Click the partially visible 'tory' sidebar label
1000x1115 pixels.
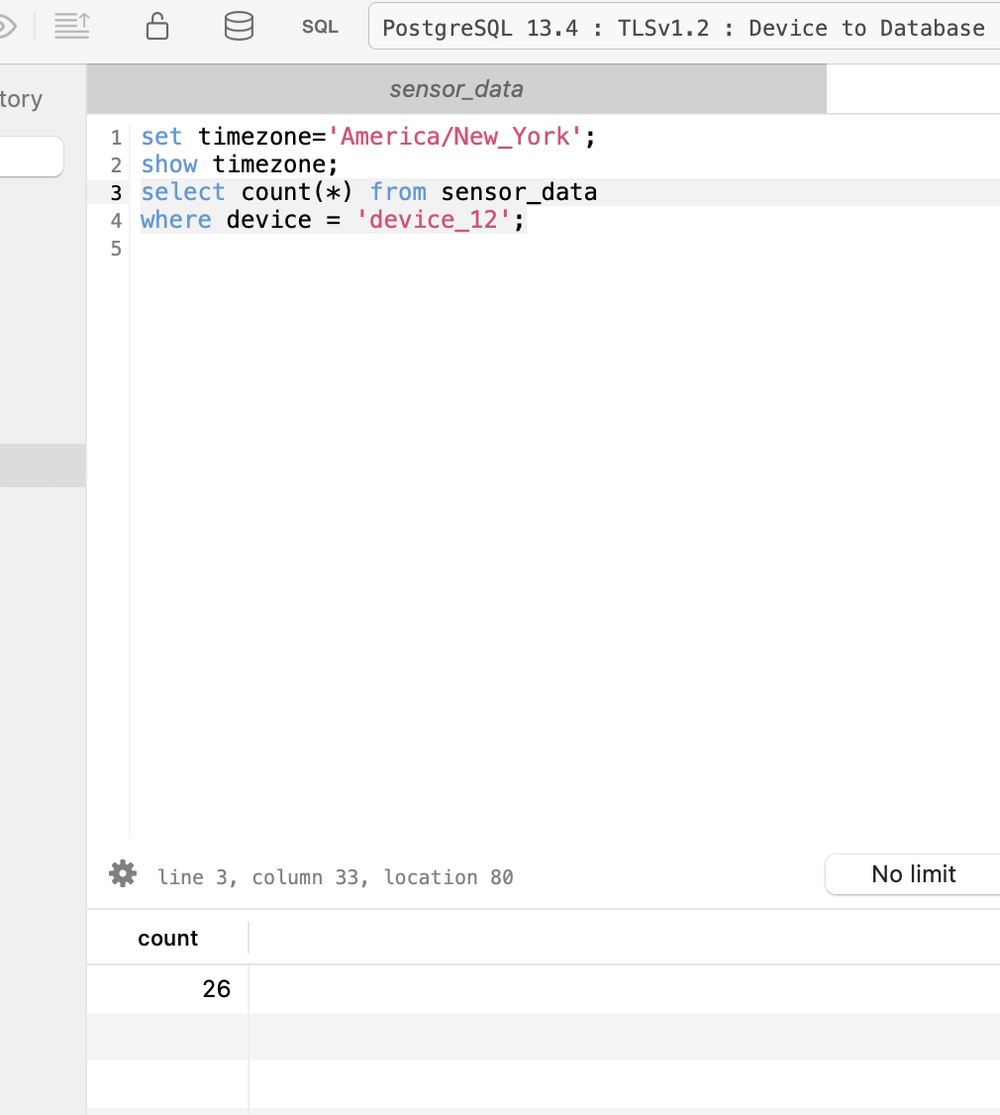[x=21, y=99]
